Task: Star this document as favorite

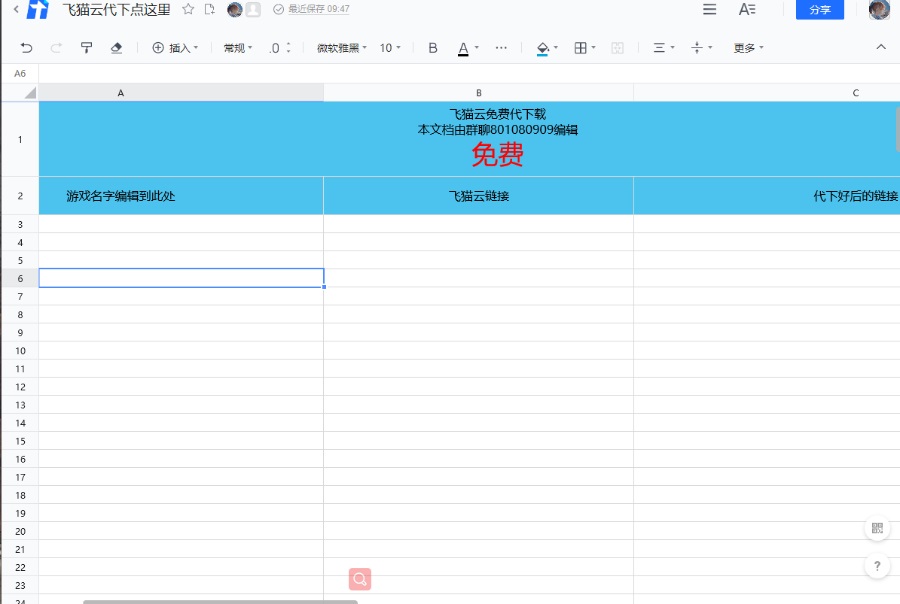Action: coord(188,9)
